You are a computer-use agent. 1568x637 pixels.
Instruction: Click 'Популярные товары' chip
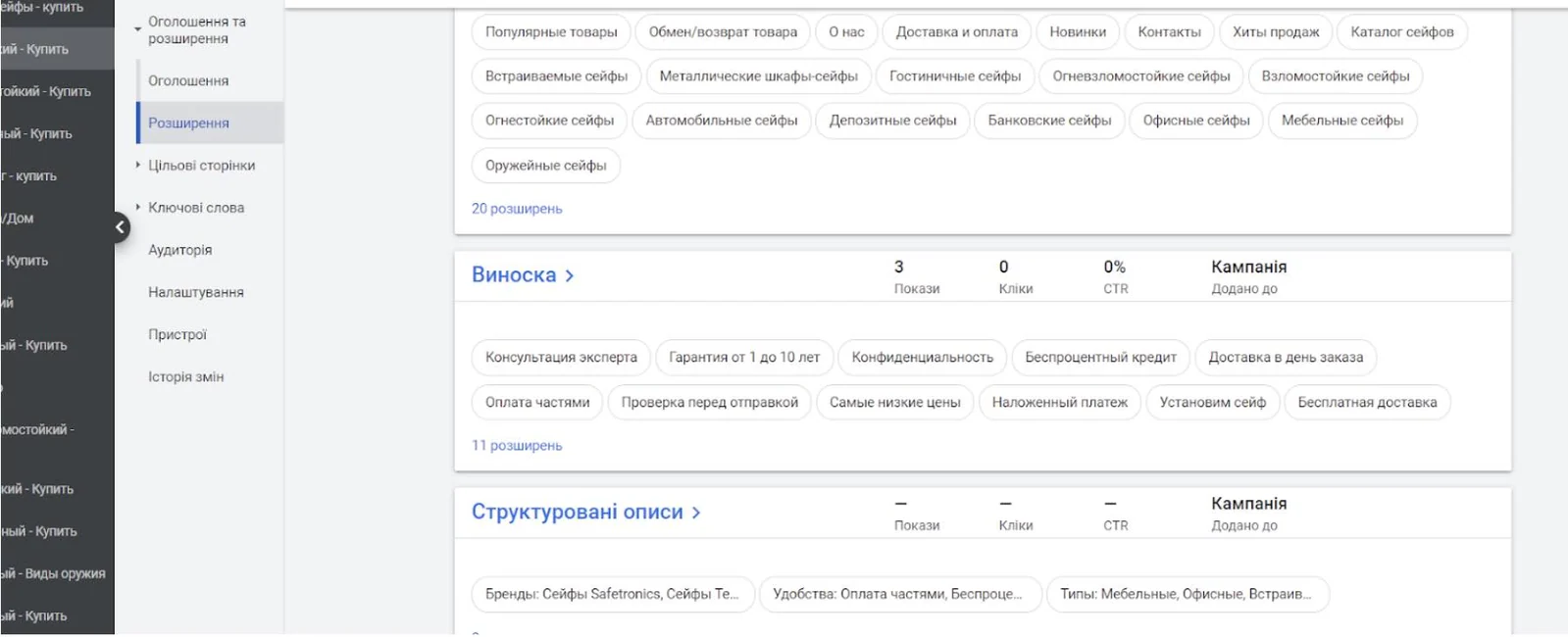[x=551, y=32]
